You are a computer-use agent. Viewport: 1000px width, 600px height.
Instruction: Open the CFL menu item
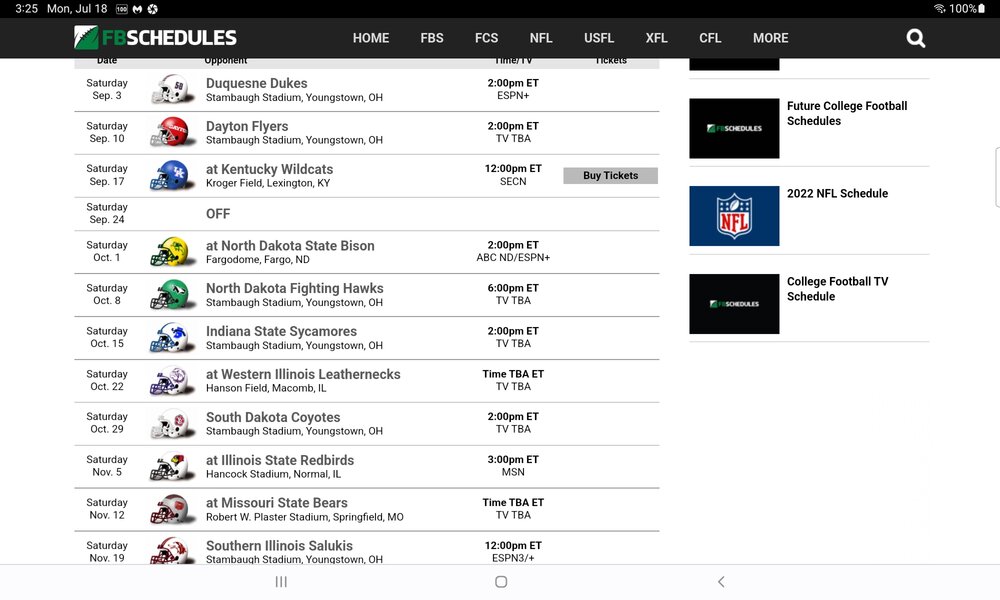(x=710, y=38)
